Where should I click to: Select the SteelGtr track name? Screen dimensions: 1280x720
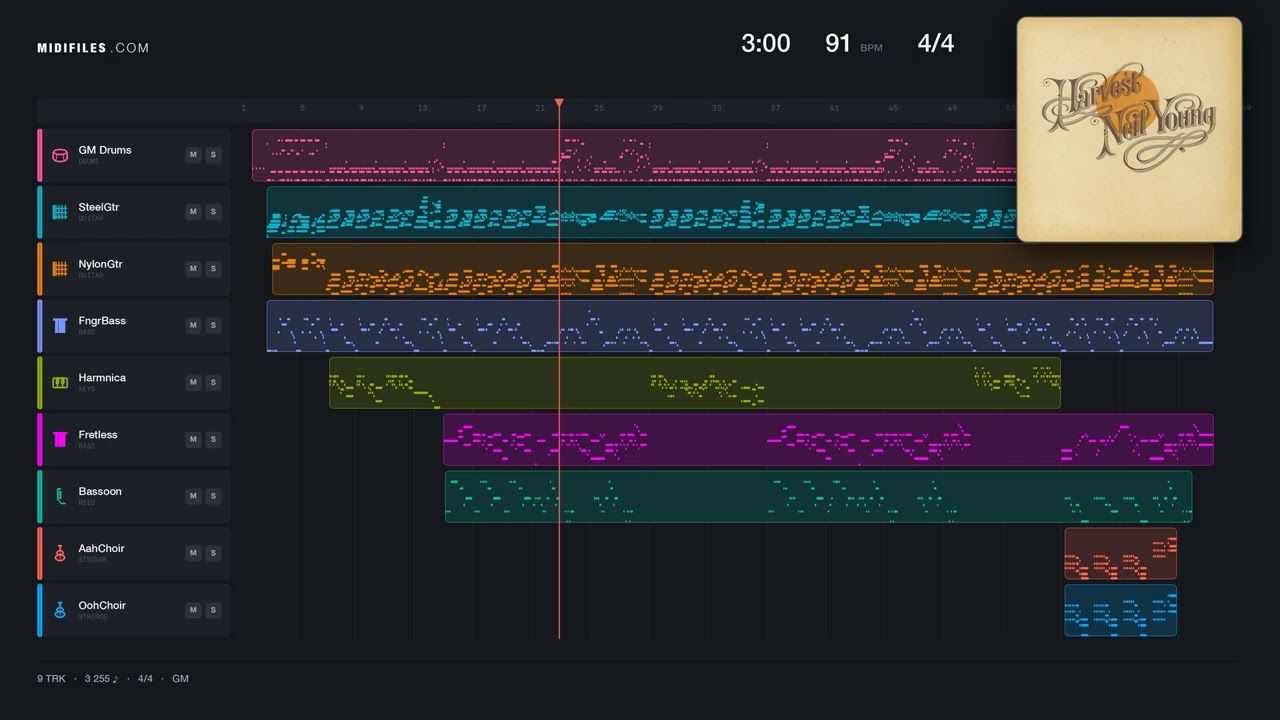click(99, 207)
